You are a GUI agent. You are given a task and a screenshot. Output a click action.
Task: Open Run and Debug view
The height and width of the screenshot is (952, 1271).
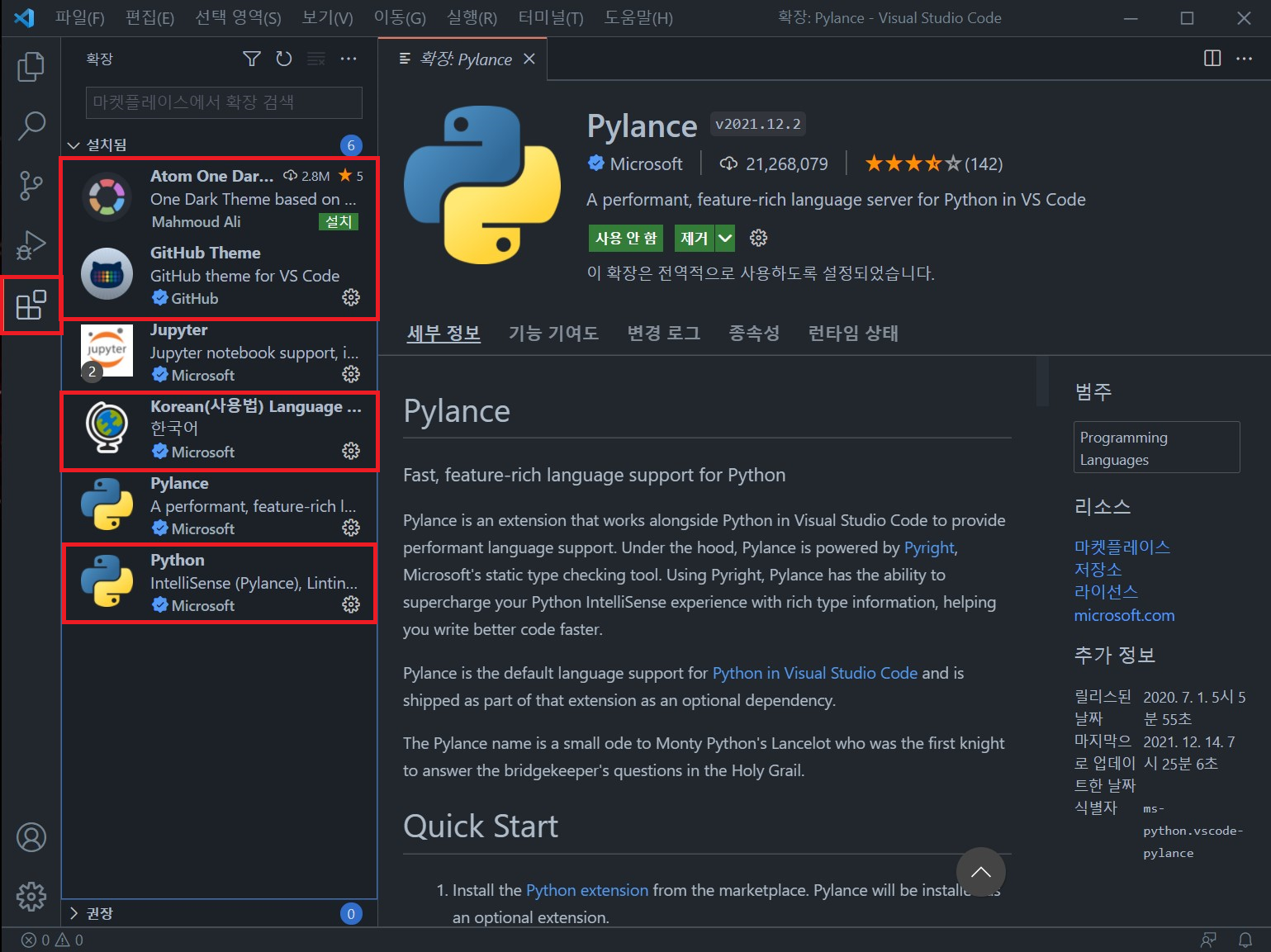(x=31, y=245)
